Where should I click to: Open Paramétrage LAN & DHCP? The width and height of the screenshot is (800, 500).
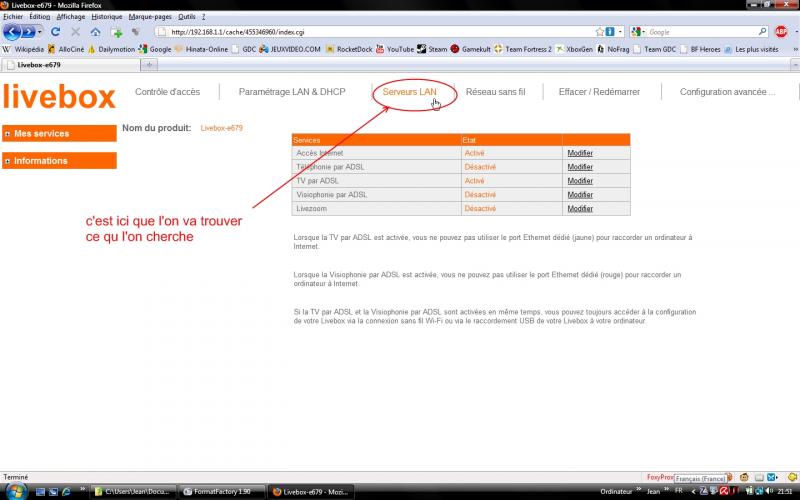point(292,92)
